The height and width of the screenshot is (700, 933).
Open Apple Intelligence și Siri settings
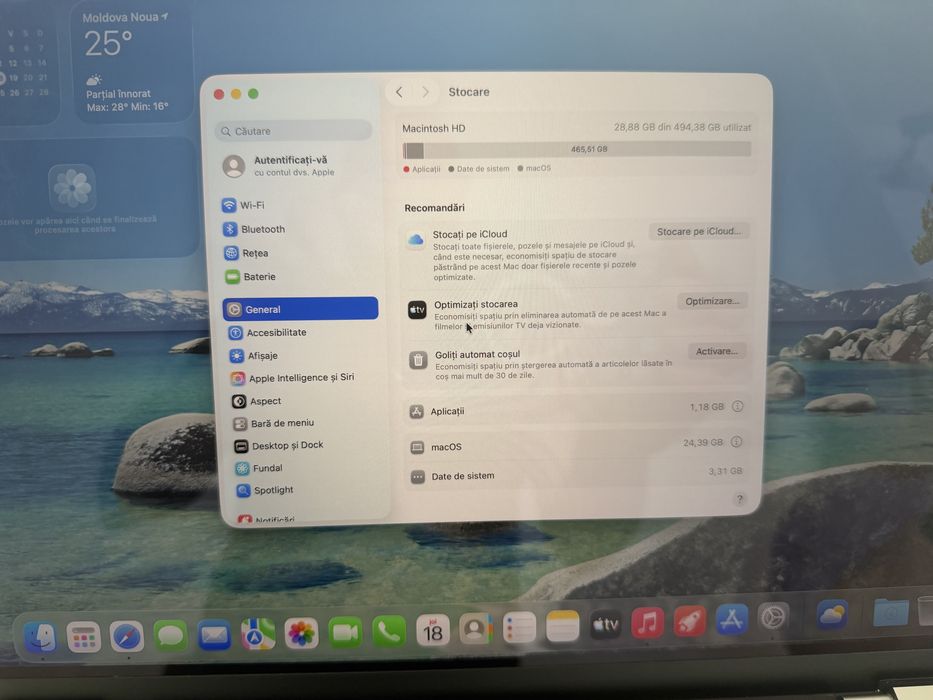point(293,378)
